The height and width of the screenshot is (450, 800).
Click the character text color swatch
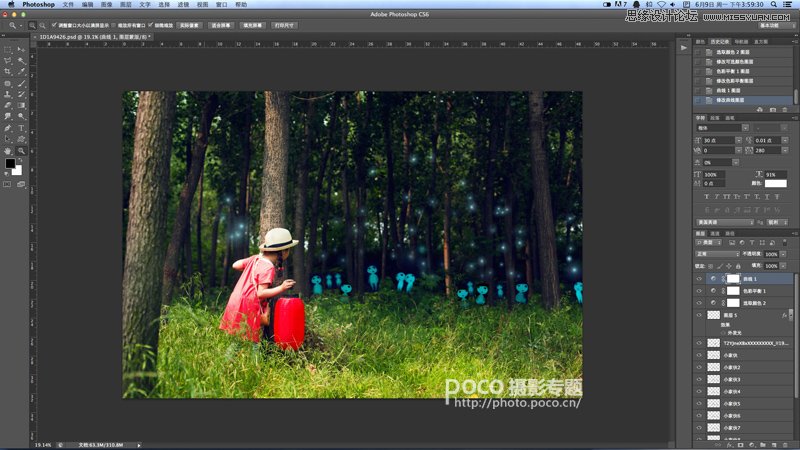(776, 183)
